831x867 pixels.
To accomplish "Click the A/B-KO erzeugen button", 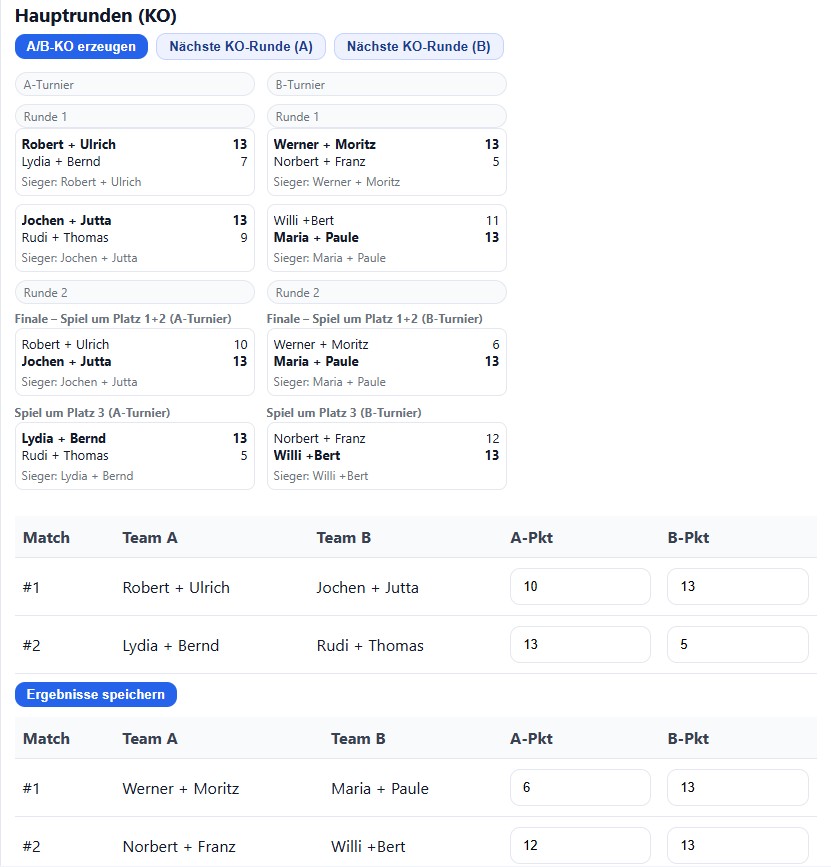I will pyautogui.click(x=81, y=46).
